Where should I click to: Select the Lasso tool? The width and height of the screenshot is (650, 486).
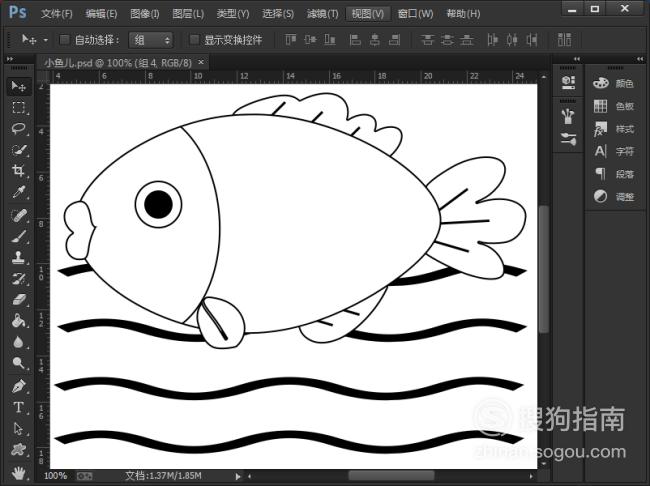(19, 129)
